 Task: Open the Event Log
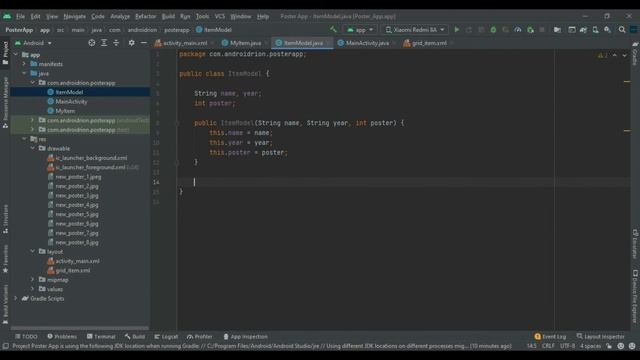[550, 337]
